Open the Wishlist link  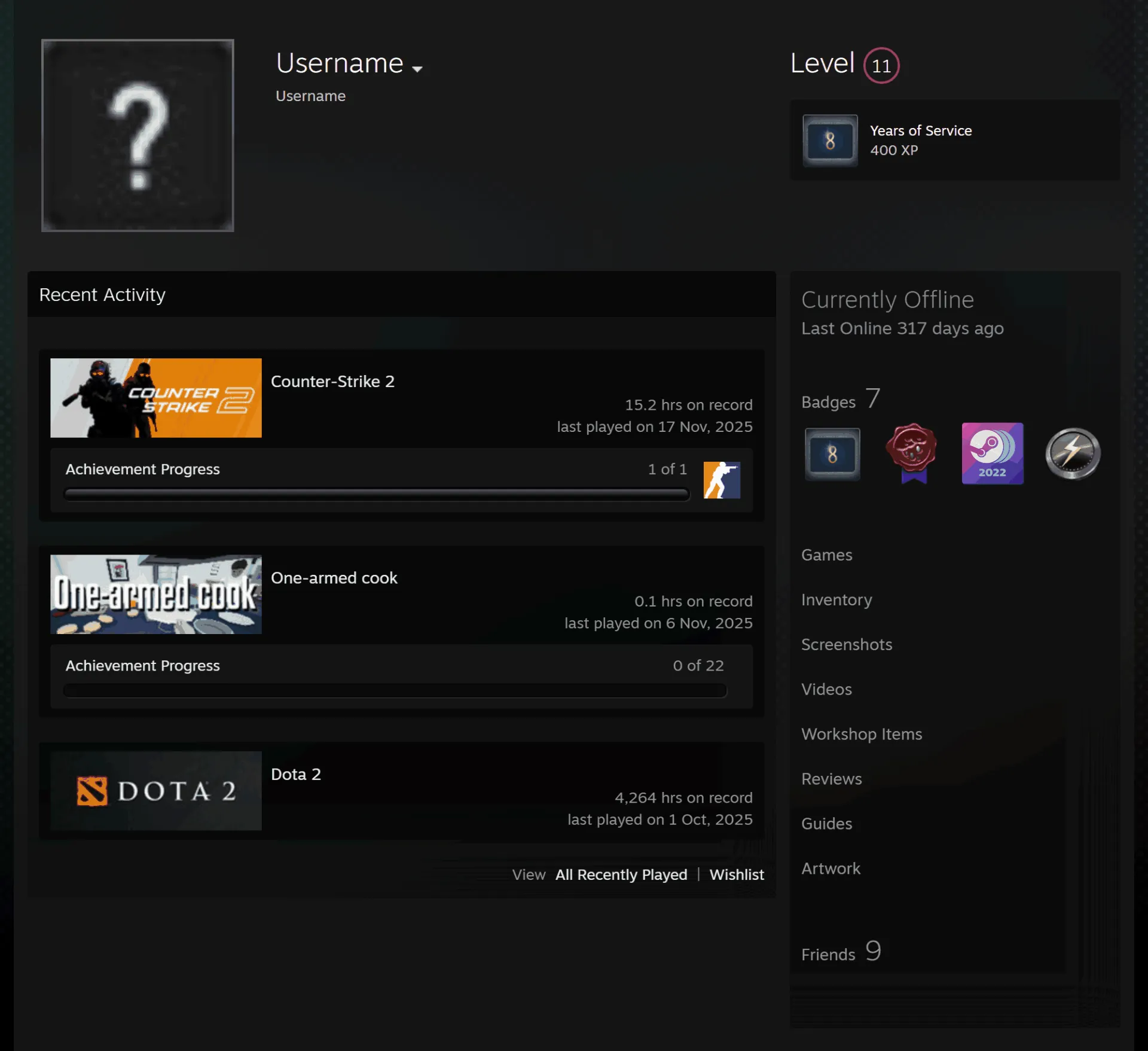pyautogui.click(x=737, y=875)
